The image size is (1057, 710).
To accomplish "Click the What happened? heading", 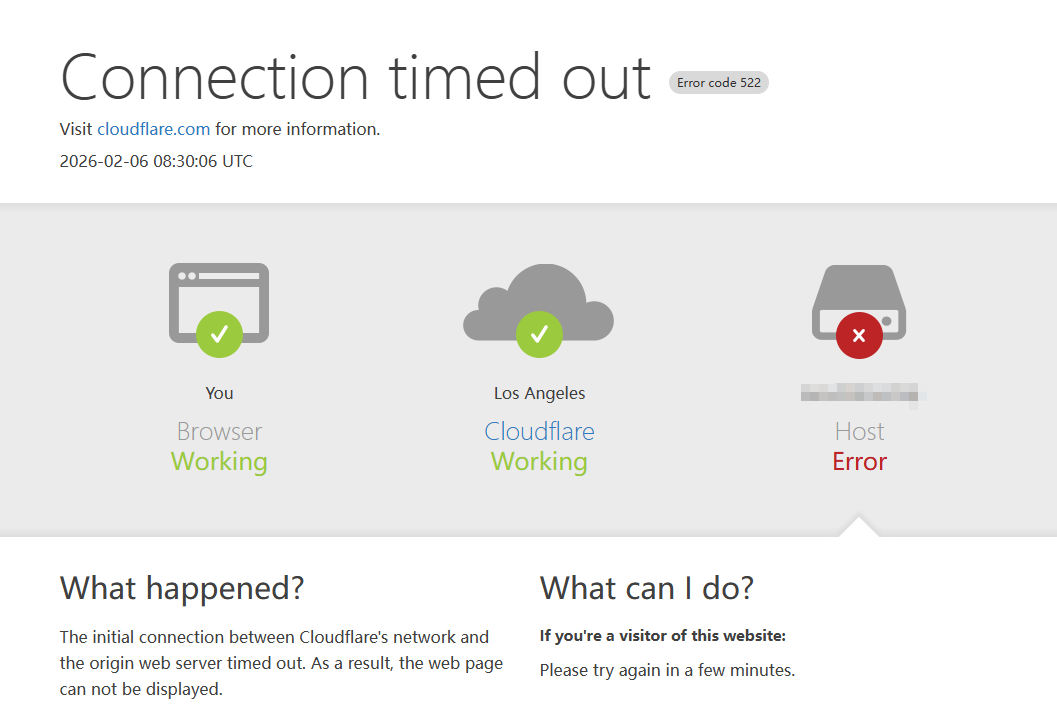I will (182, 588).
